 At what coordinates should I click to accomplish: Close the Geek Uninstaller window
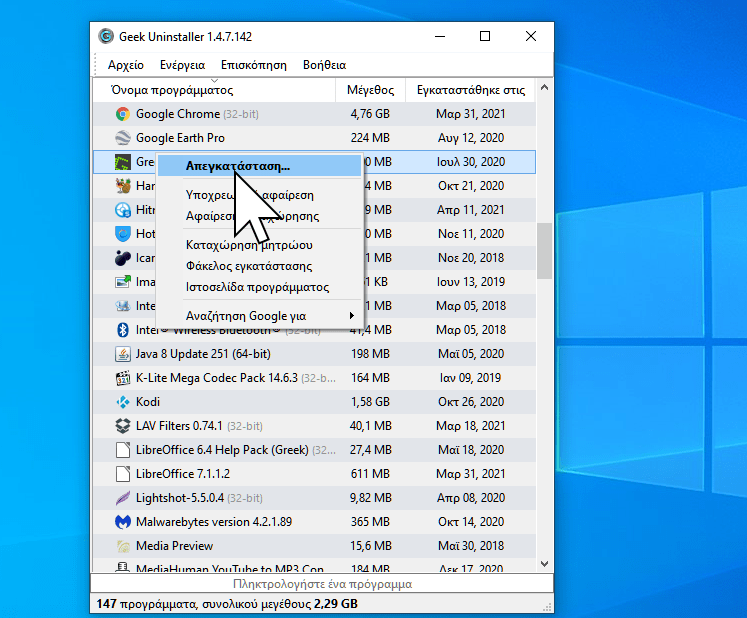tap(531, 36)
